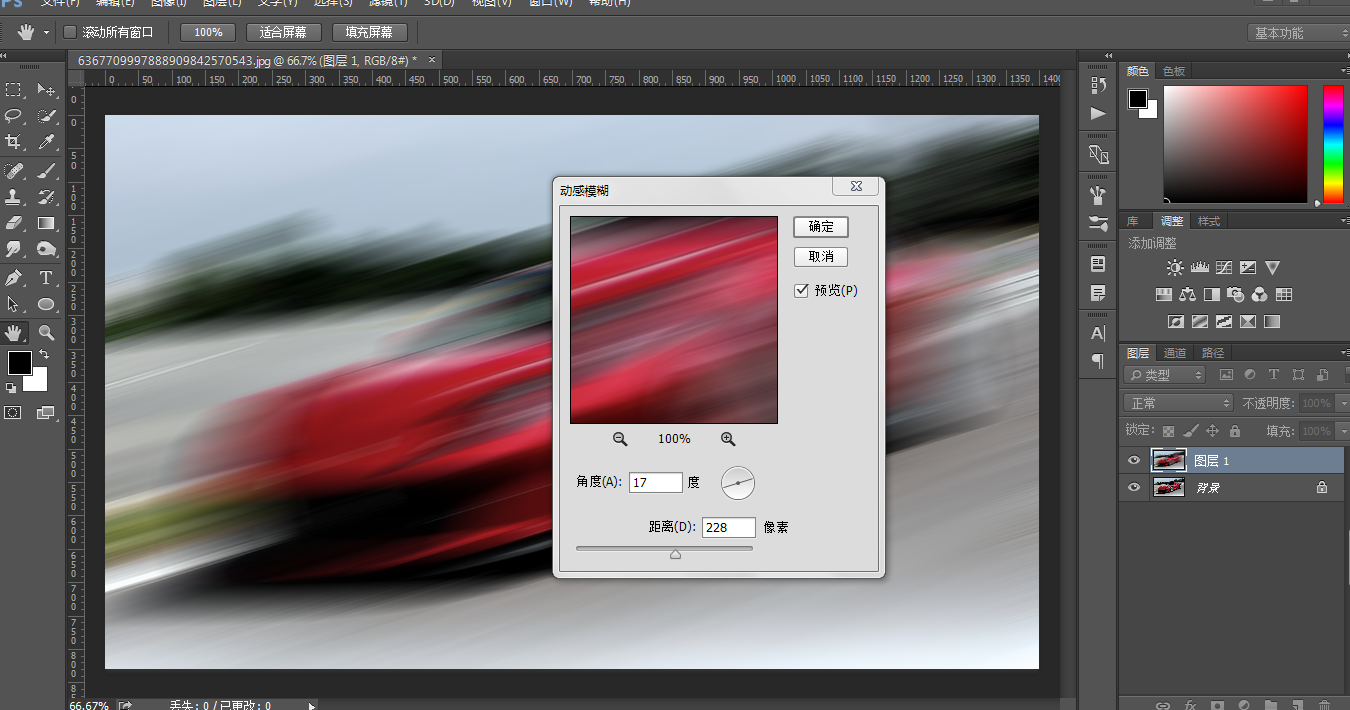
Task: Open the 基本功能 workspace dropdown
Action: (1298, 33)
